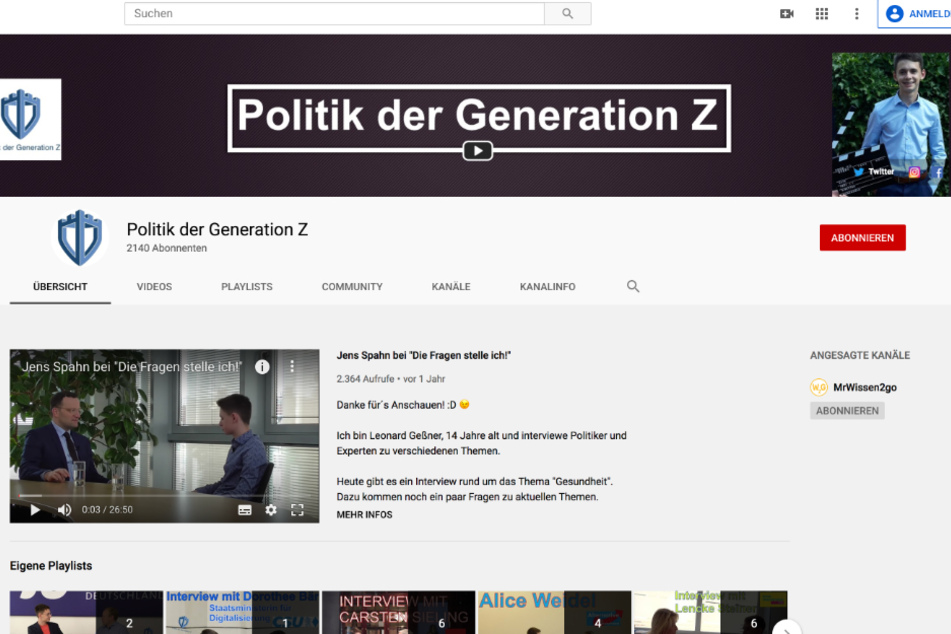Click the Anmelden sign-in button
This screenshot has width=951, height=634.
click(915, 13)
